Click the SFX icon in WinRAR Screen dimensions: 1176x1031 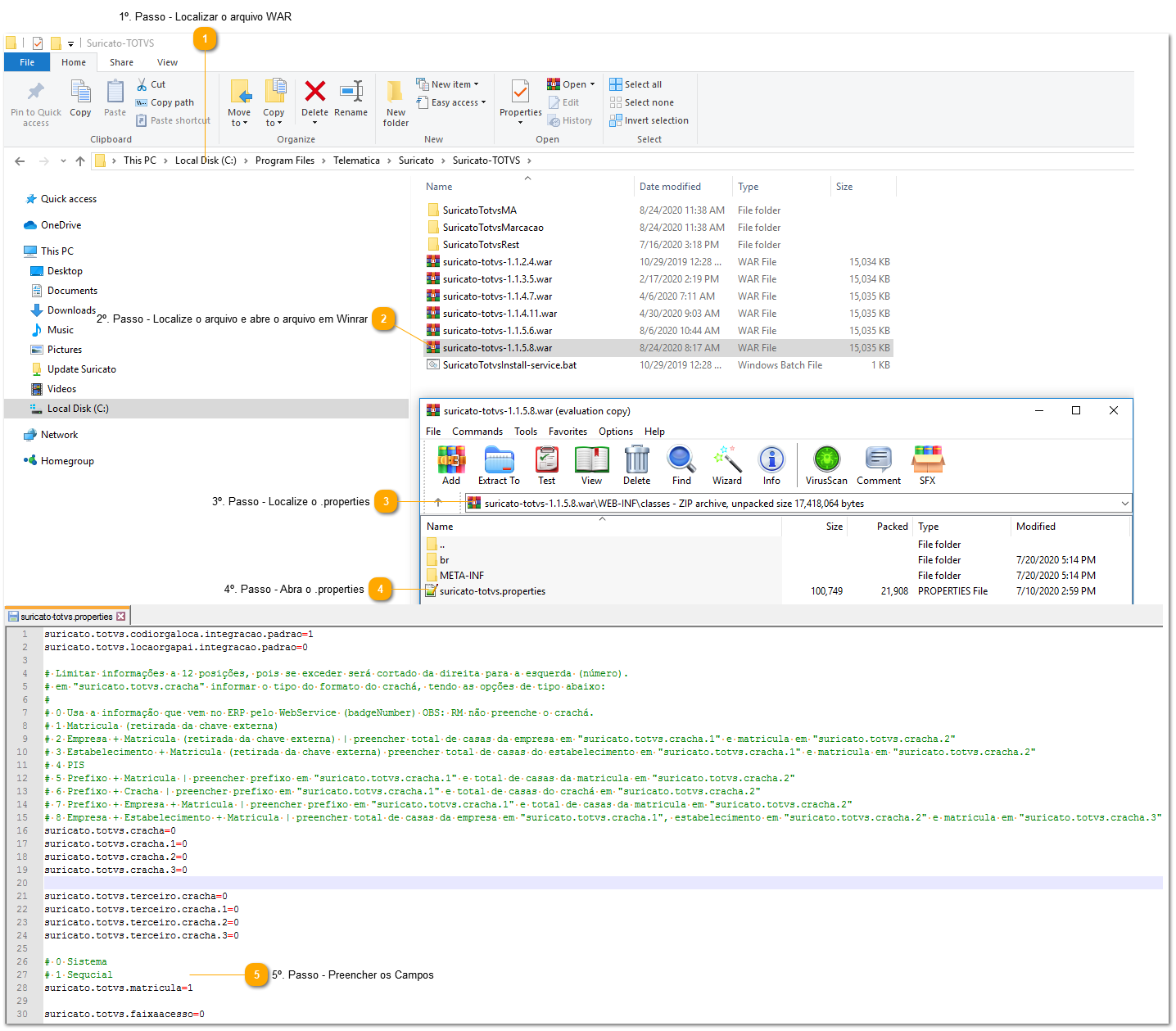(x=928, y=461)
